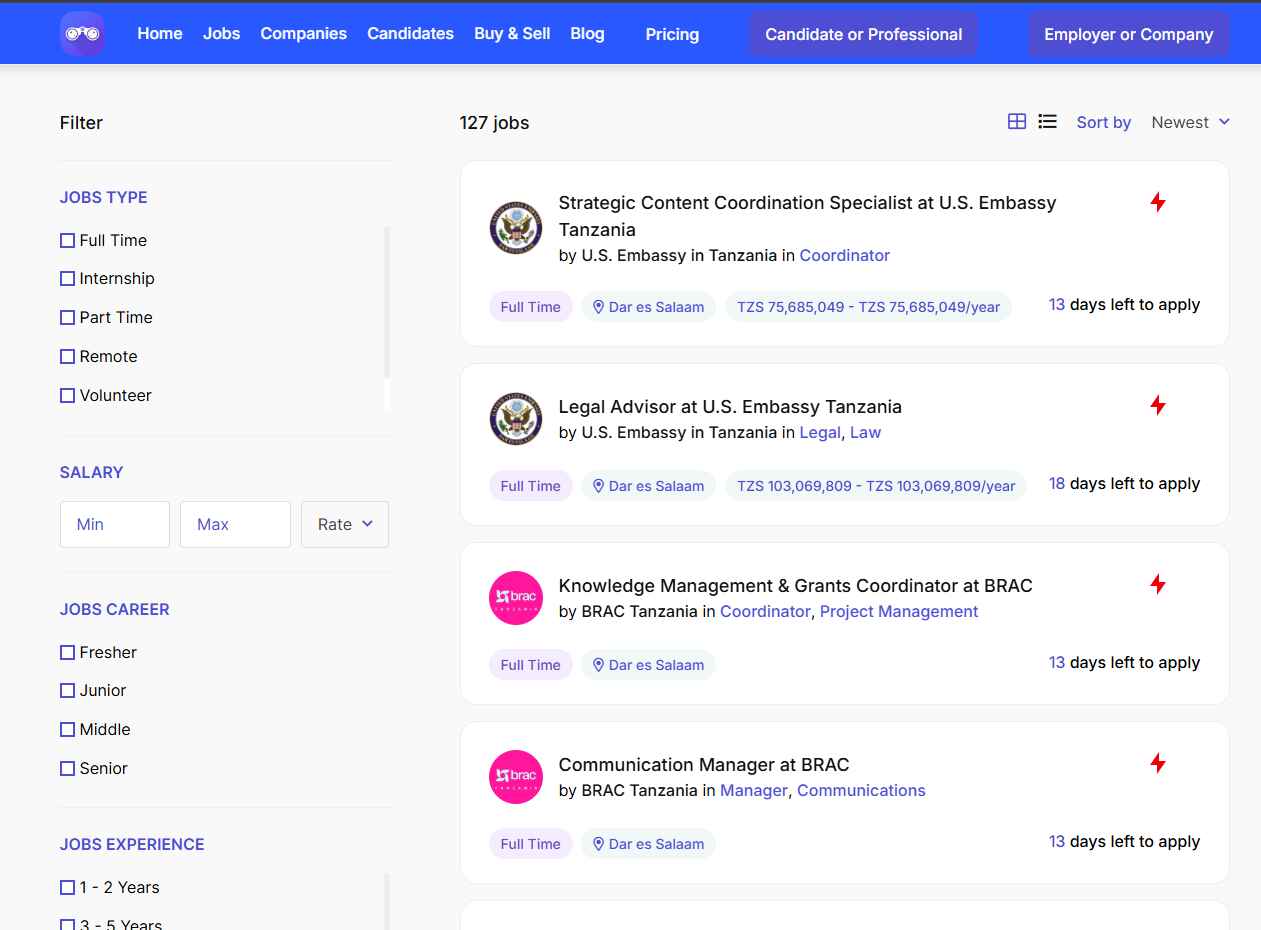Check the Volunteer job type filter

pos(67,395)
